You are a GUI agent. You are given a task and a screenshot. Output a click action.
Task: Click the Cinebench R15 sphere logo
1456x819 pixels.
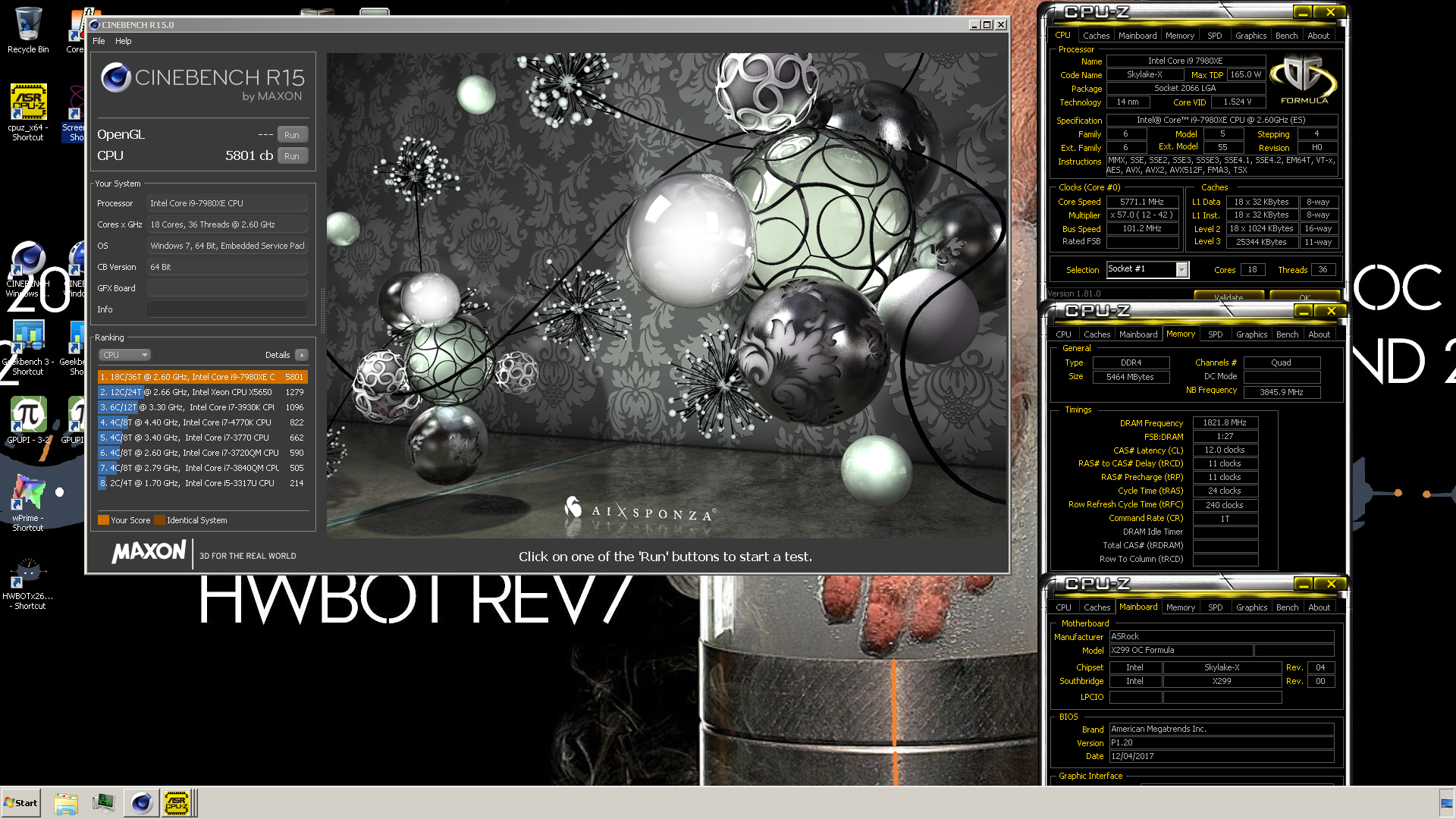(116, 77)
